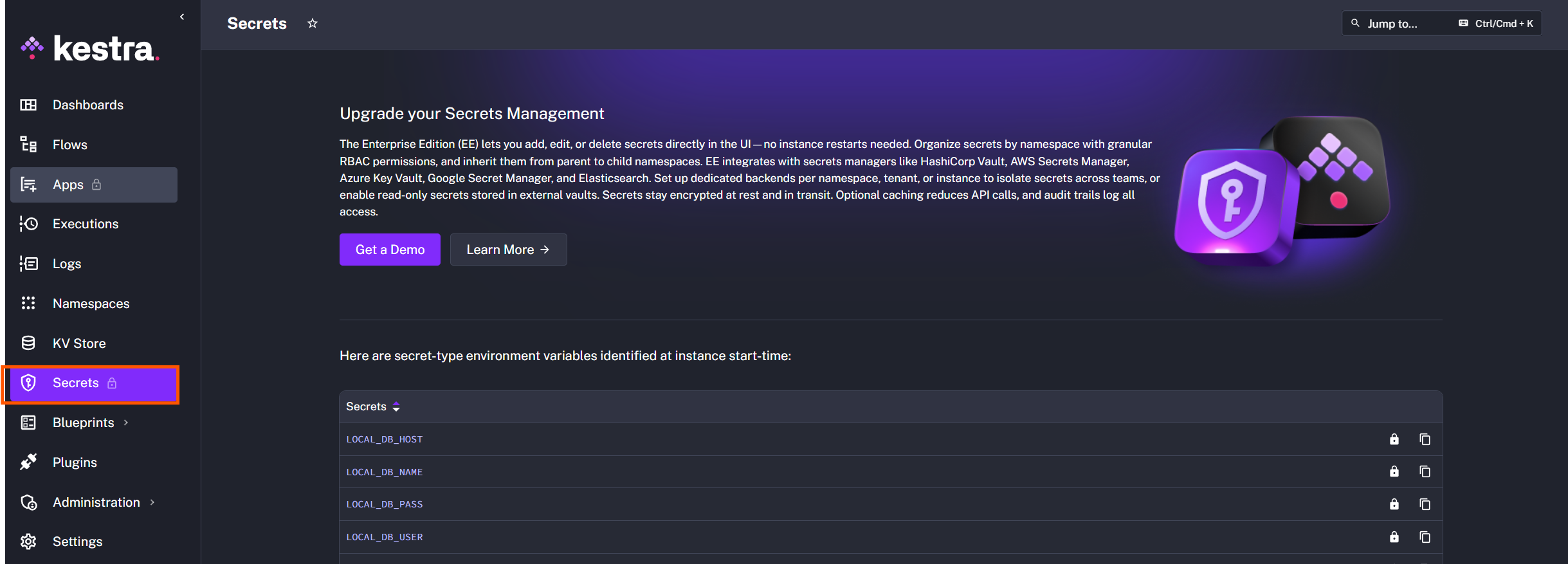This screenshot has height=564, width=1568.
Task: Click the LOCAL_DB_NAME secret name
Action: pyautogui.click(x=385, y=472)
